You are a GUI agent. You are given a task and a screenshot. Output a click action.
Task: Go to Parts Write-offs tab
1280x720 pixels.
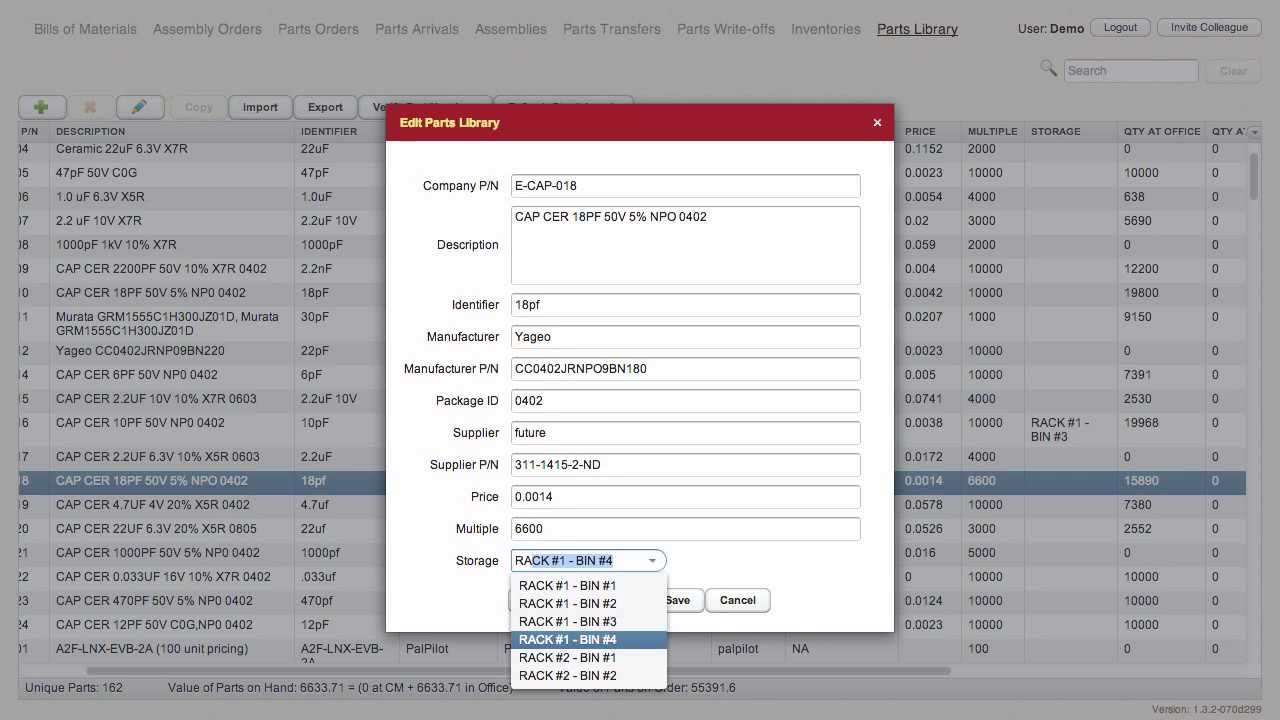726,29
